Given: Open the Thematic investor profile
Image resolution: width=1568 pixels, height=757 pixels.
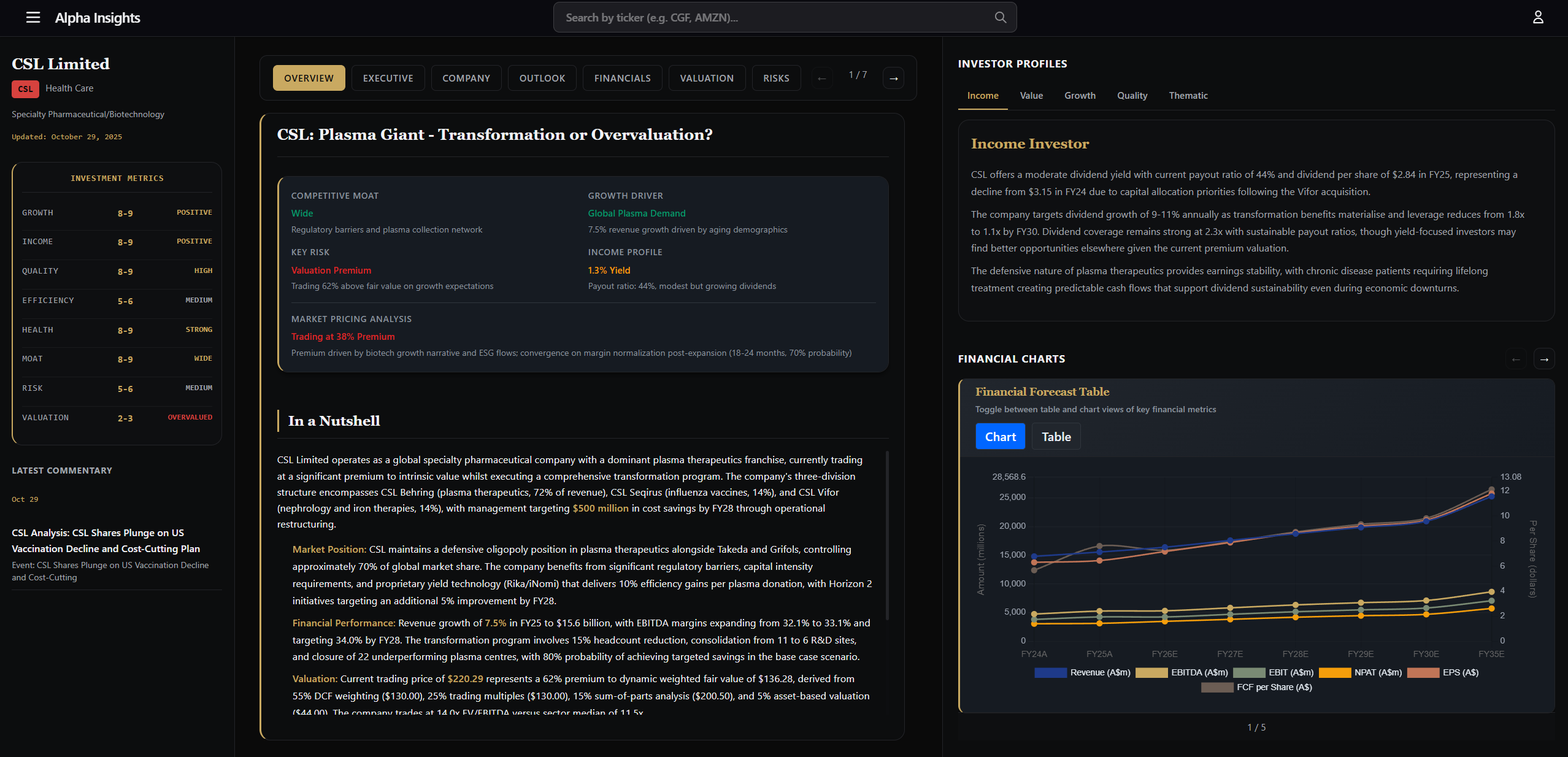Looking at the screenshot, I should click(1188, 96).
